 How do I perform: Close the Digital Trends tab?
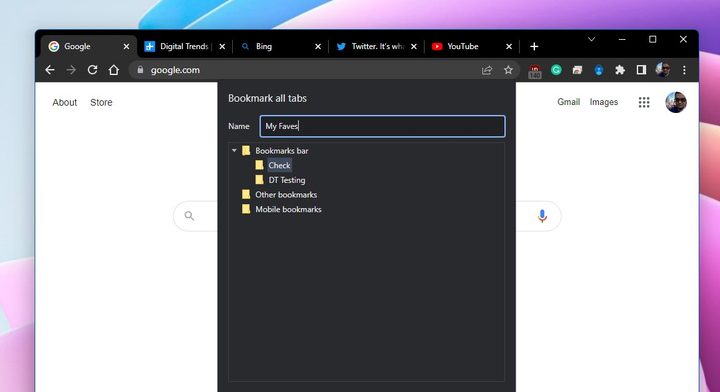pyautogui.click(x=222, y=46)
